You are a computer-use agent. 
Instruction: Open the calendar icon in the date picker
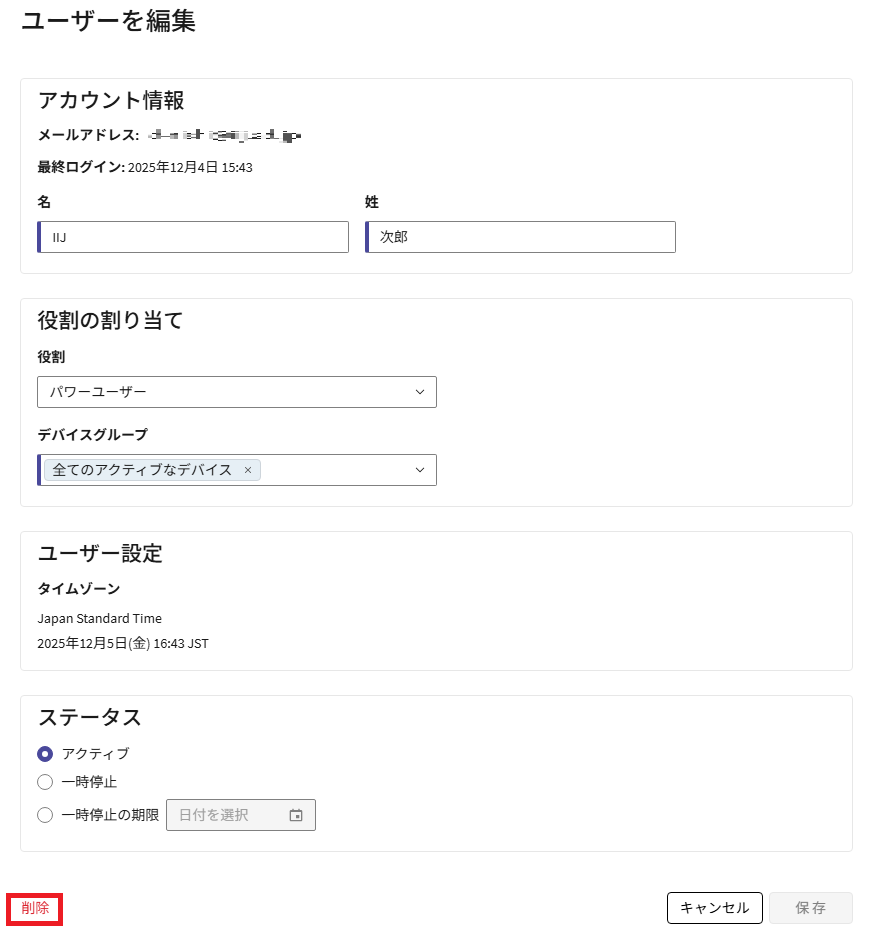[x=296, y=815]
